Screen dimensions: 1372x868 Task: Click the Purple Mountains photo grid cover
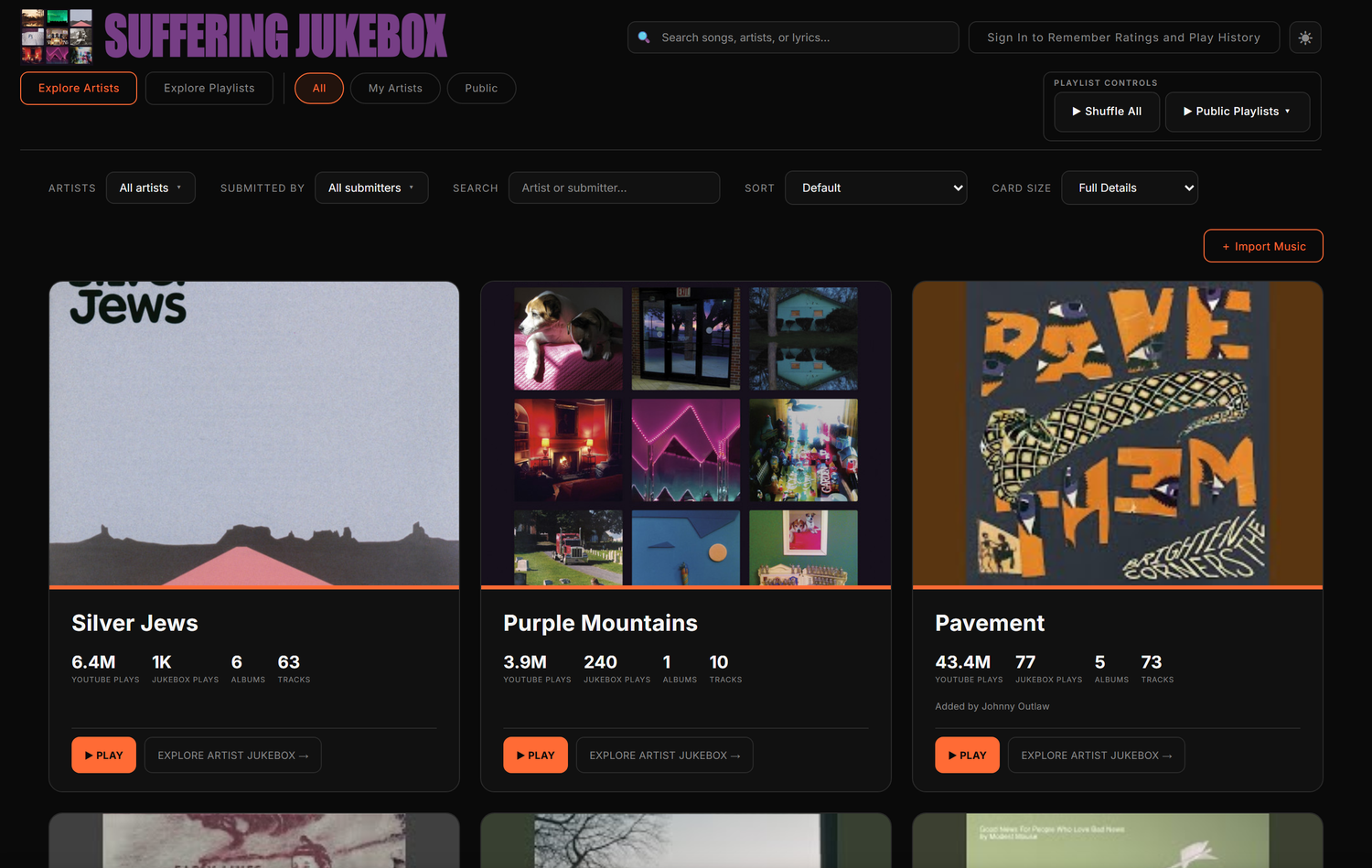(686, 434)
